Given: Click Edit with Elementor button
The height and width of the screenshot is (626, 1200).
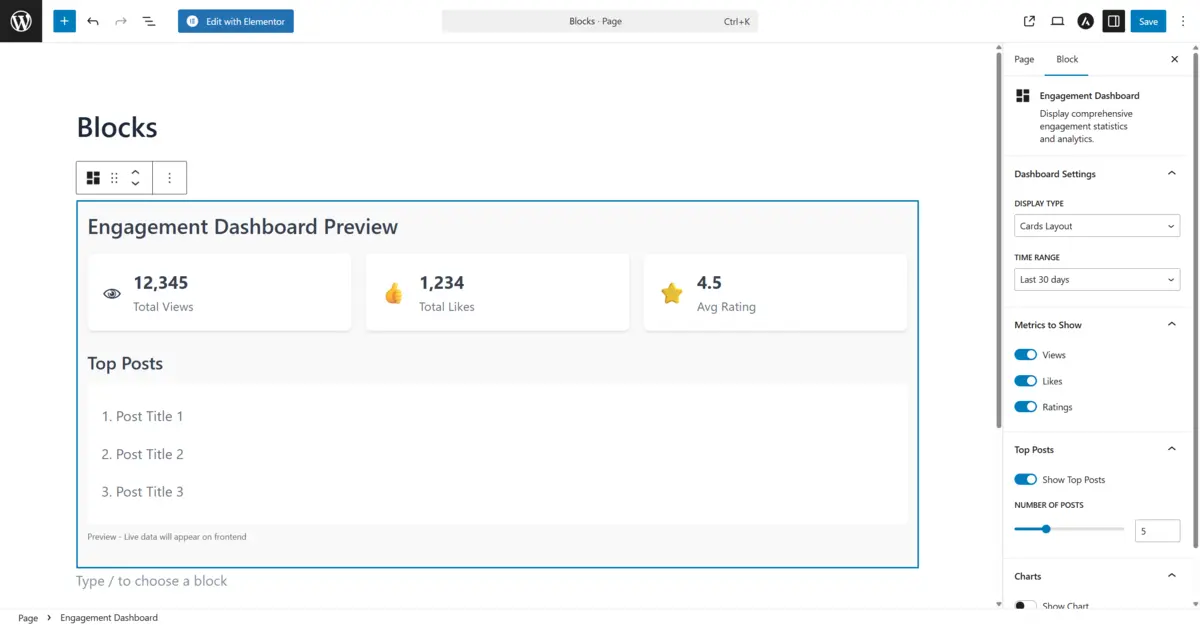Looking at the screenshot, I should pyautogui.click(x=236, y=21).
